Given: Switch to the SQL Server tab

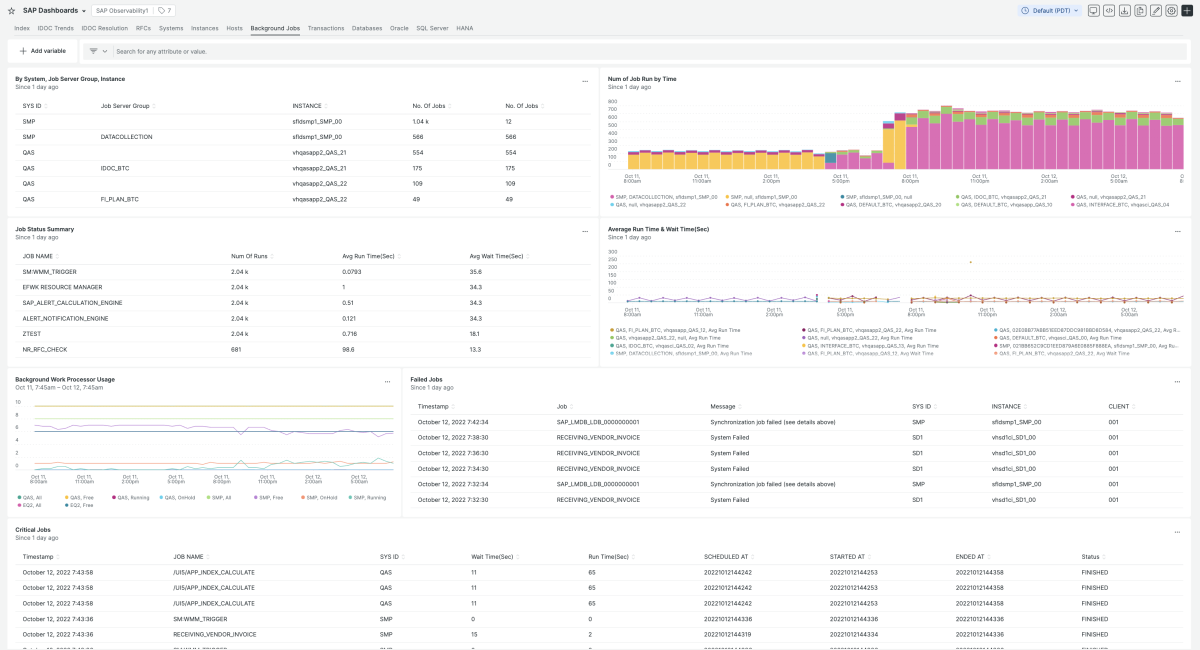Looking at the screenshot, I should coord(432,28).
